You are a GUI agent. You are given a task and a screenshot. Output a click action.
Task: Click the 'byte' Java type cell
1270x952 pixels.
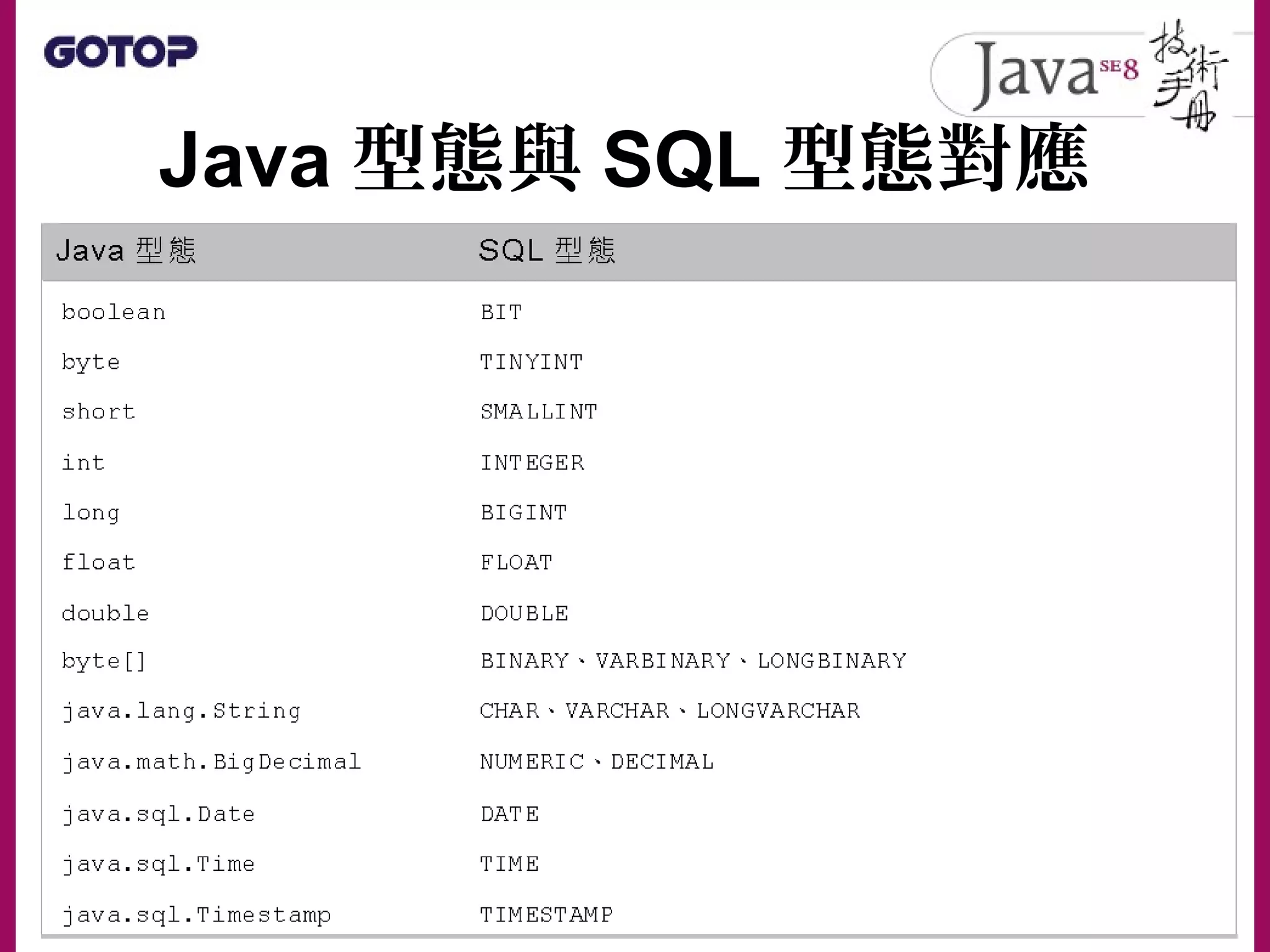click(x=91, y=363)
